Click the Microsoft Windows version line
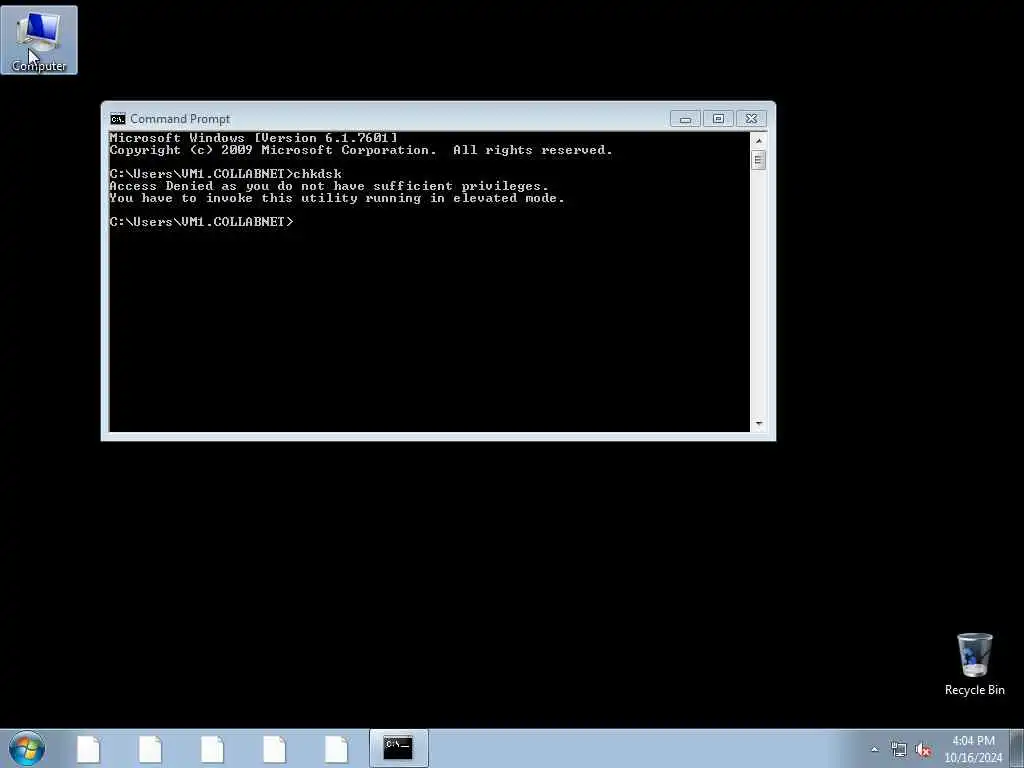 (x=253, y=138)
